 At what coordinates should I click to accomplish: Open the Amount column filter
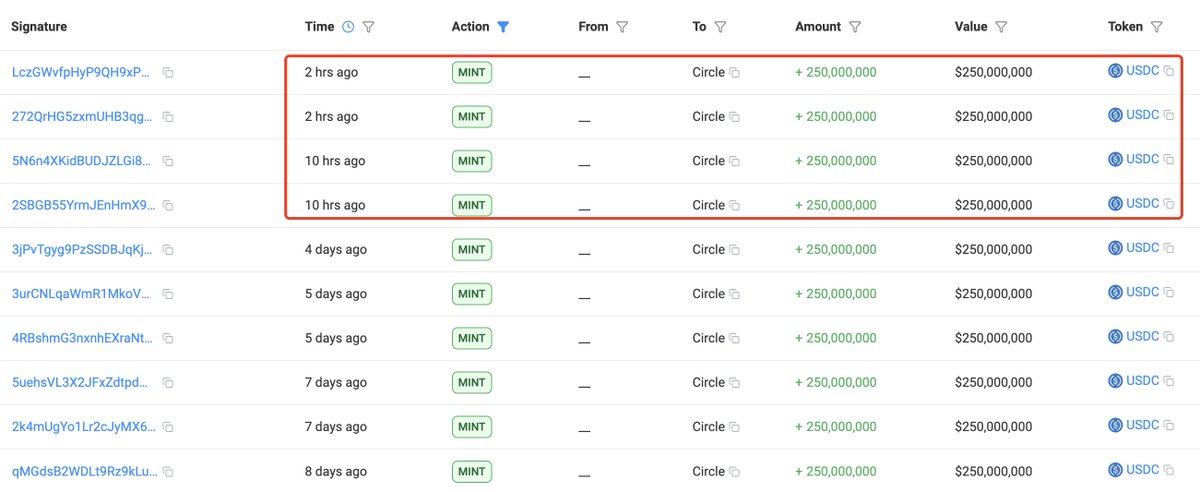pos(854,27)
